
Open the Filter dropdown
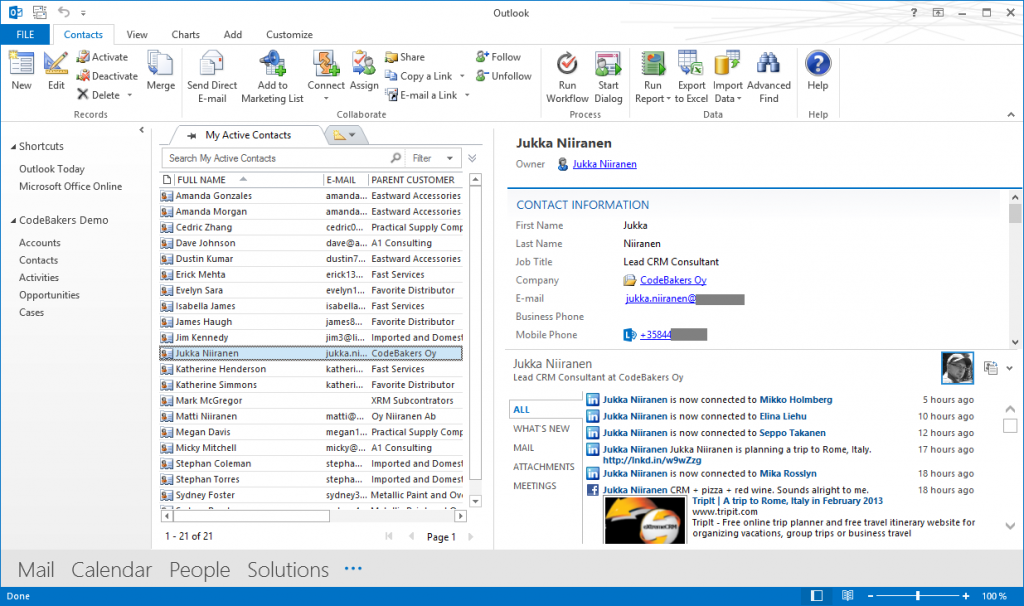click(432, 158)
